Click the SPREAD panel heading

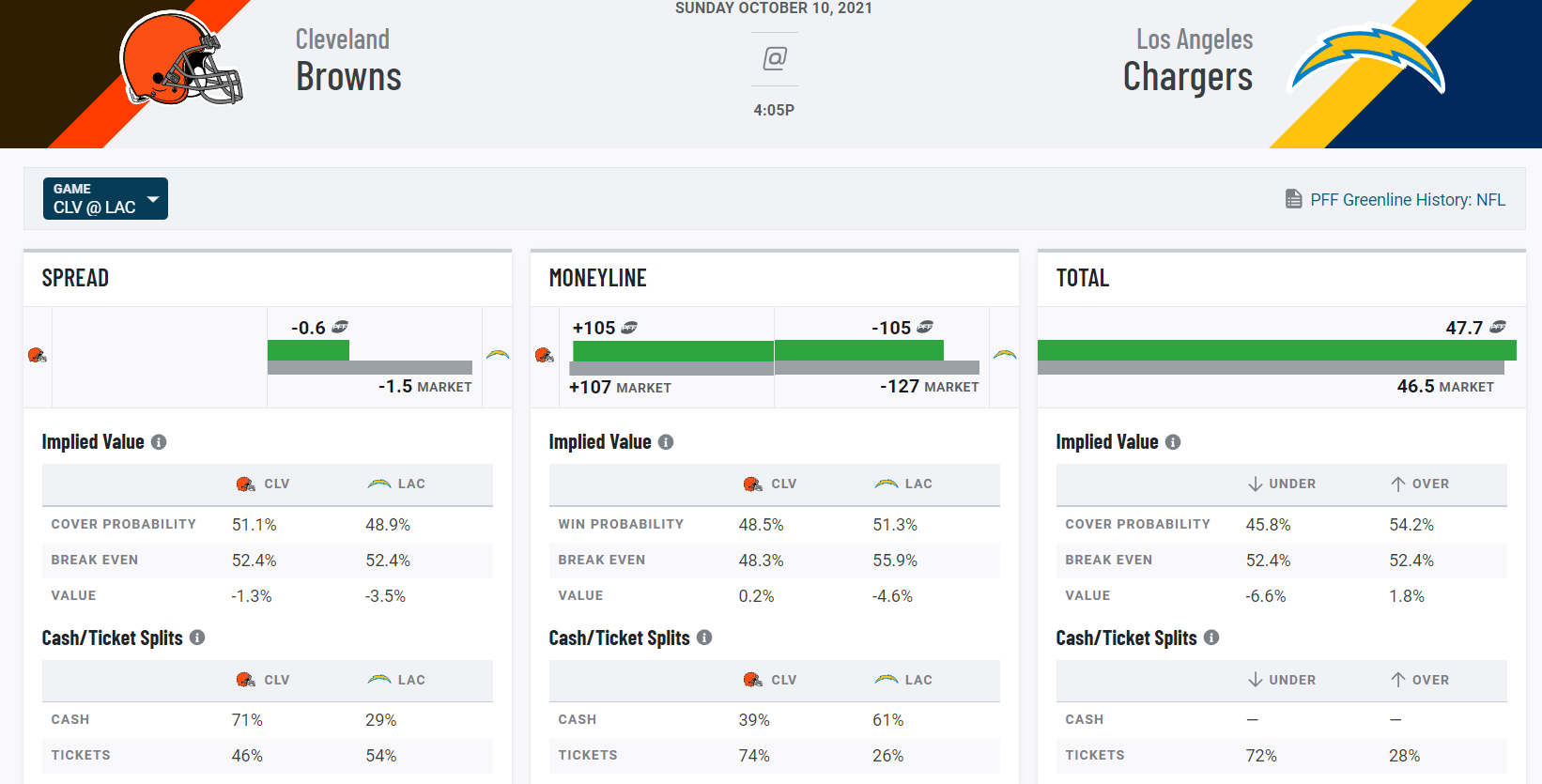[x=75, y=278]
